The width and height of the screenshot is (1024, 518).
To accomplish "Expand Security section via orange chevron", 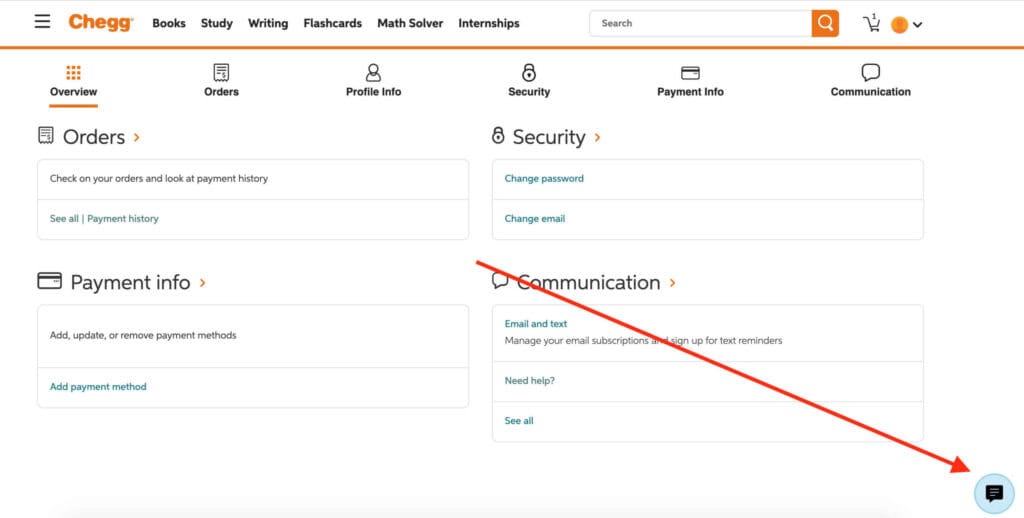I will pyautogui.click(x=597, y=137).
